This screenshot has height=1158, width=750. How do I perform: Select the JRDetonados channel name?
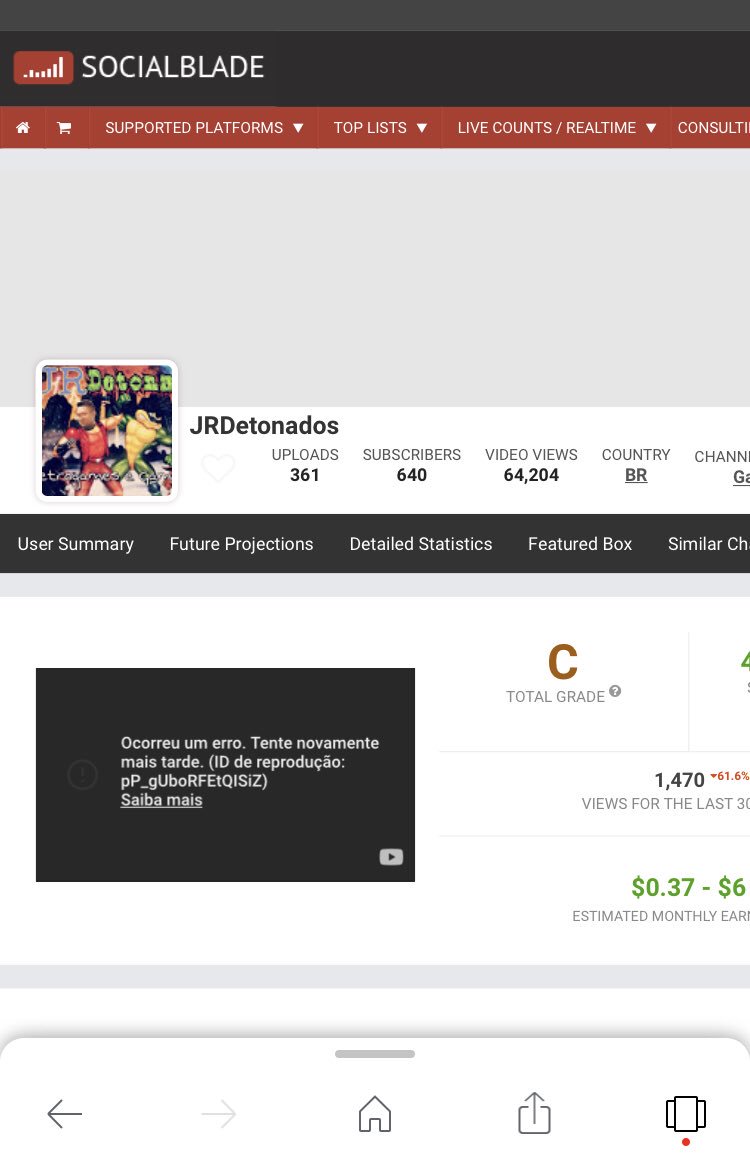(x=264, y=425)
